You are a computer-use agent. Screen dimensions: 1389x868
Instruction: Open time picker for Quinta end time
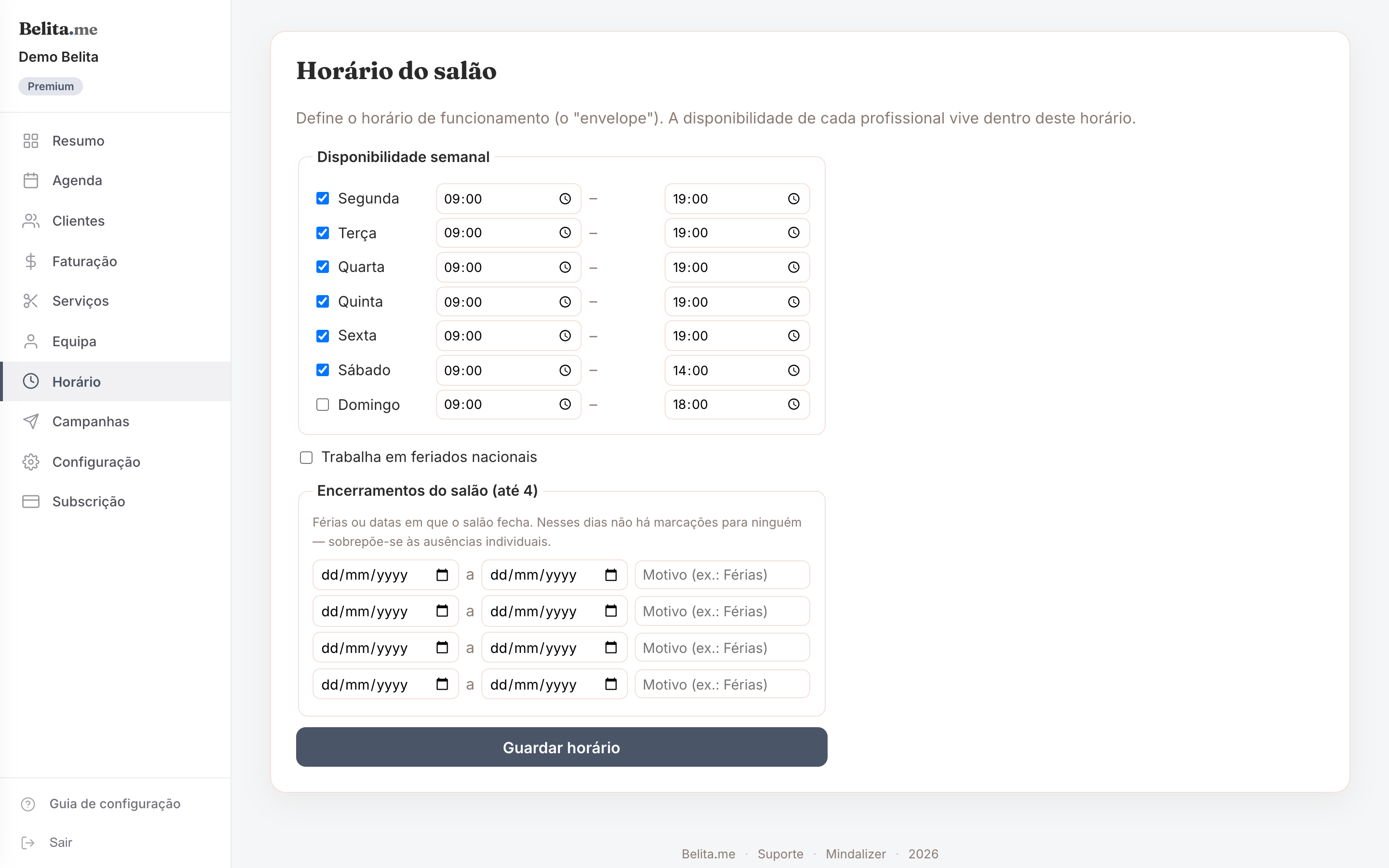point(793,302)
